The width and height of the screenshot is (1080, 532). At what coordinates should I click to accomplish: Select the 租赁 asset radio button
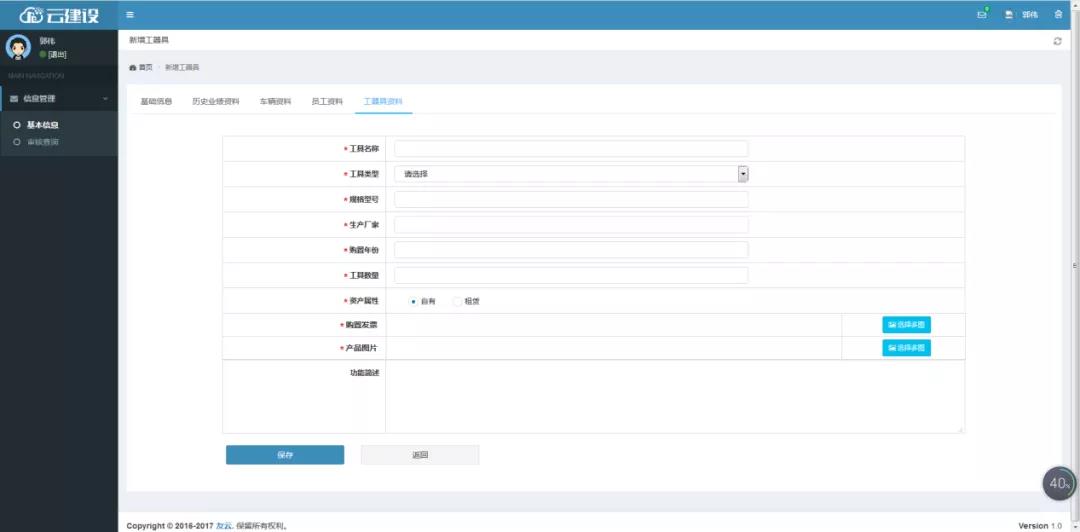pos(458,301)
